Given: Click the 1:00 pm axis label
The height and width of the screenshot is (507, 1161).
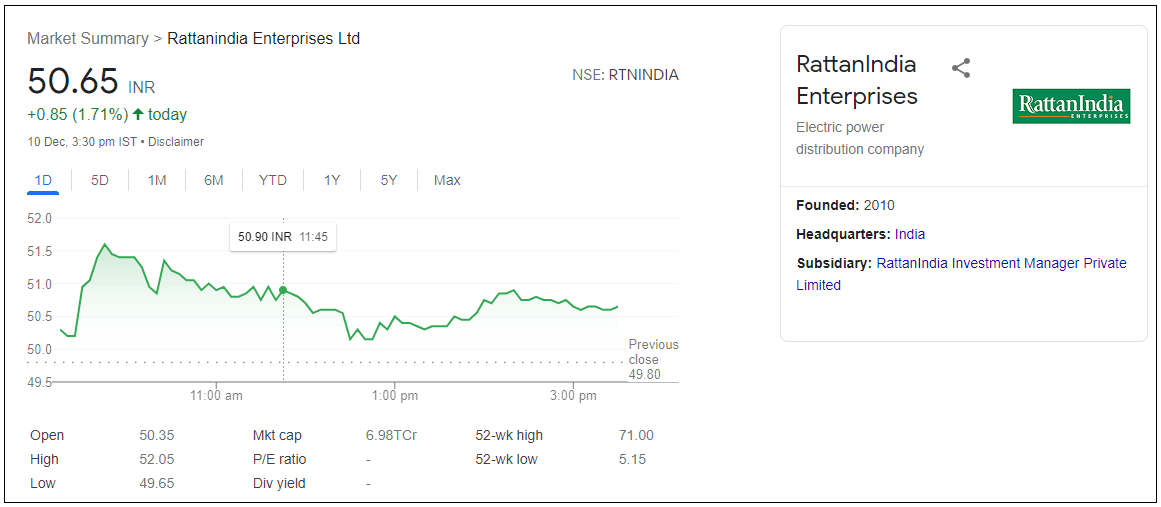Looking at the screenshot, I should point(394,396).
